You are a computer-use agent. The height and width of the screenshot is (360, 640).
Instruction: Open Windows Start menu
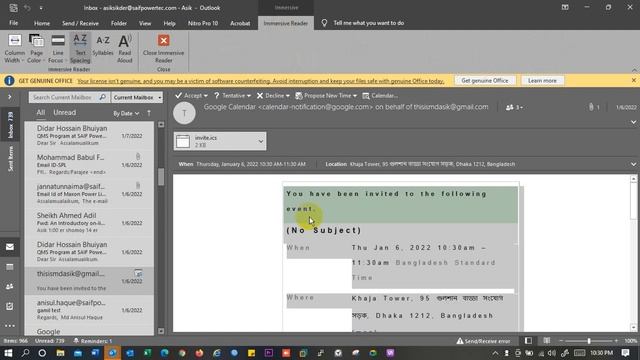click(x=8, y=353)
